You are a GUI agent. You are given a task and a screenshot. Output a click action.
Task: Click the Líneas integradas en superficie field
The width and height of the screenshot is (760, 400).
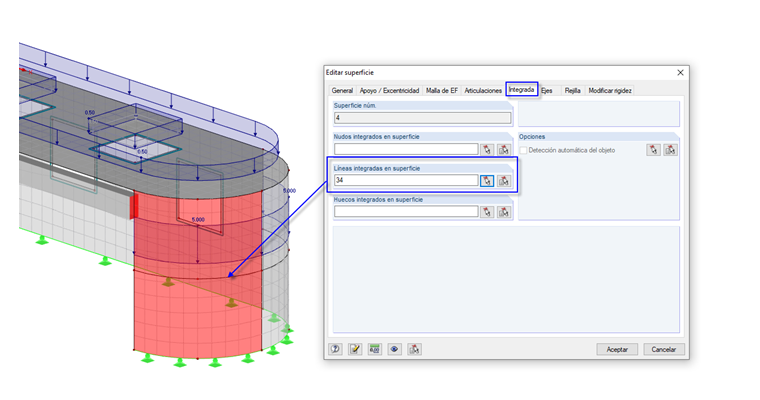pyautogui.click(x=406, y=180)
